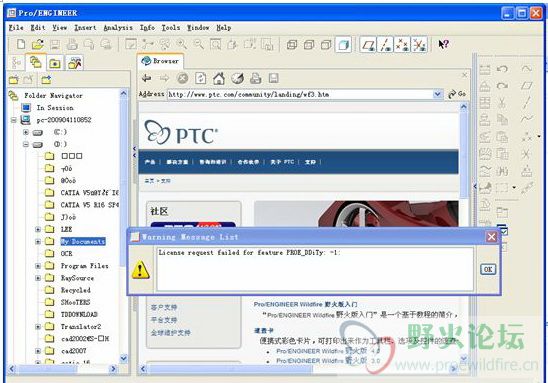The image size is (548, 383).
Task: Collapse the D: drive node
Action: click(x=26, y=144)
